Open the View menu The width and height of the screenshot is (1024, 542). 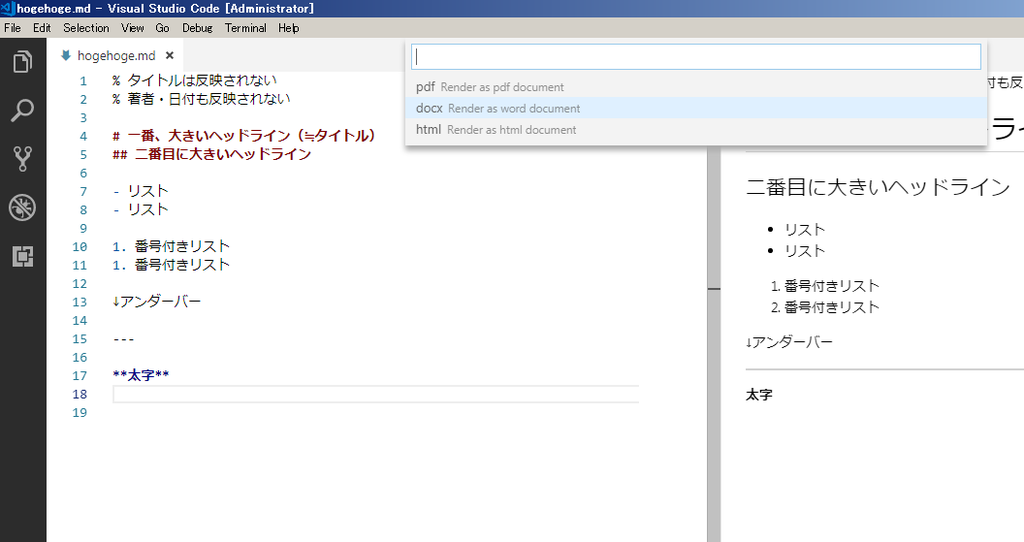point(133,28)
